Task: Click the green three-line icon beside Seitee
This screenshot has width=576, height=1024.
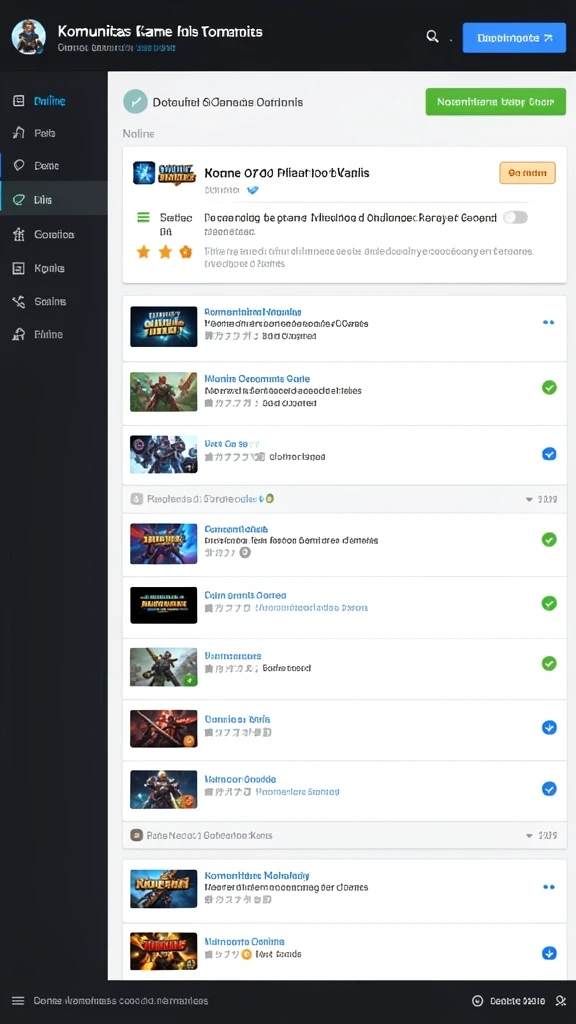Action: pos(143,217)
